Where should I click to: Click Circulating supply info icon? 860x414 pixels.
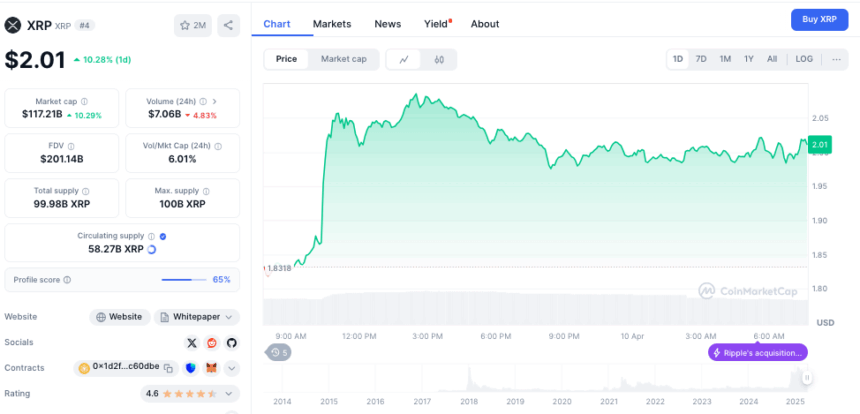coord(151,236)
